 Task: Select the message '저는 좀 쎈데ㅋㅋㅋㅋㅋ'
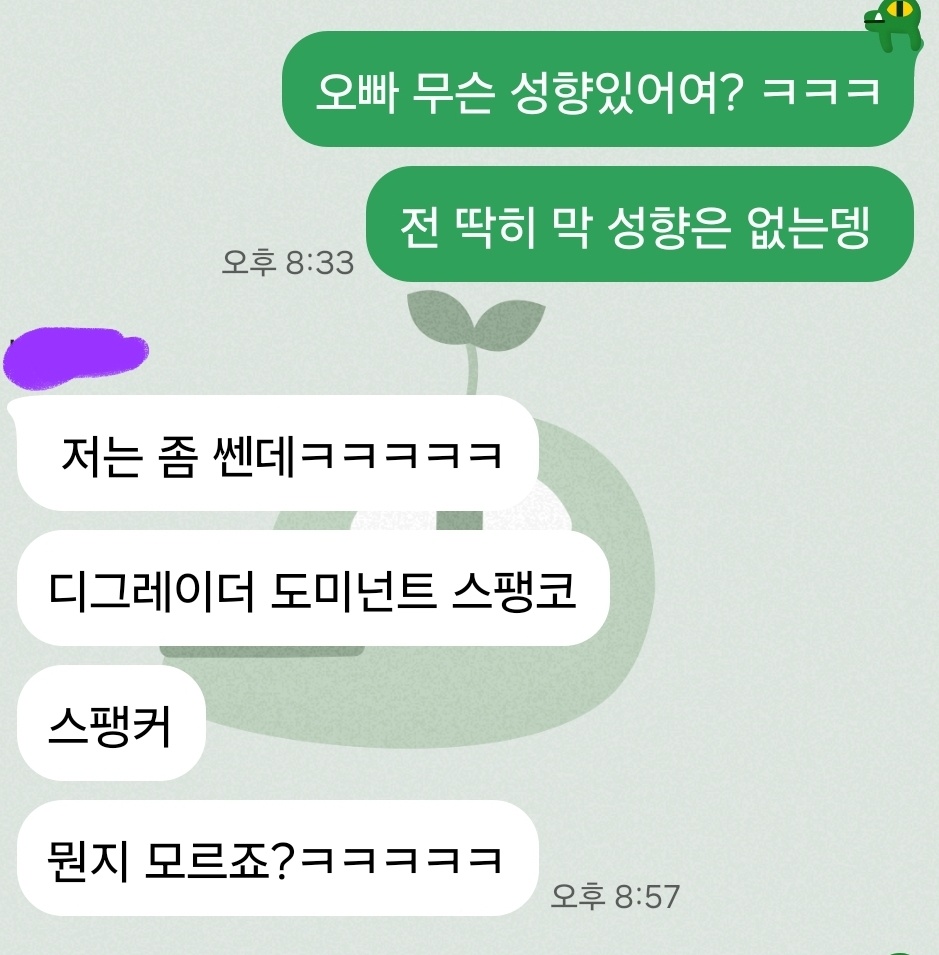click(x=278, y=453)
